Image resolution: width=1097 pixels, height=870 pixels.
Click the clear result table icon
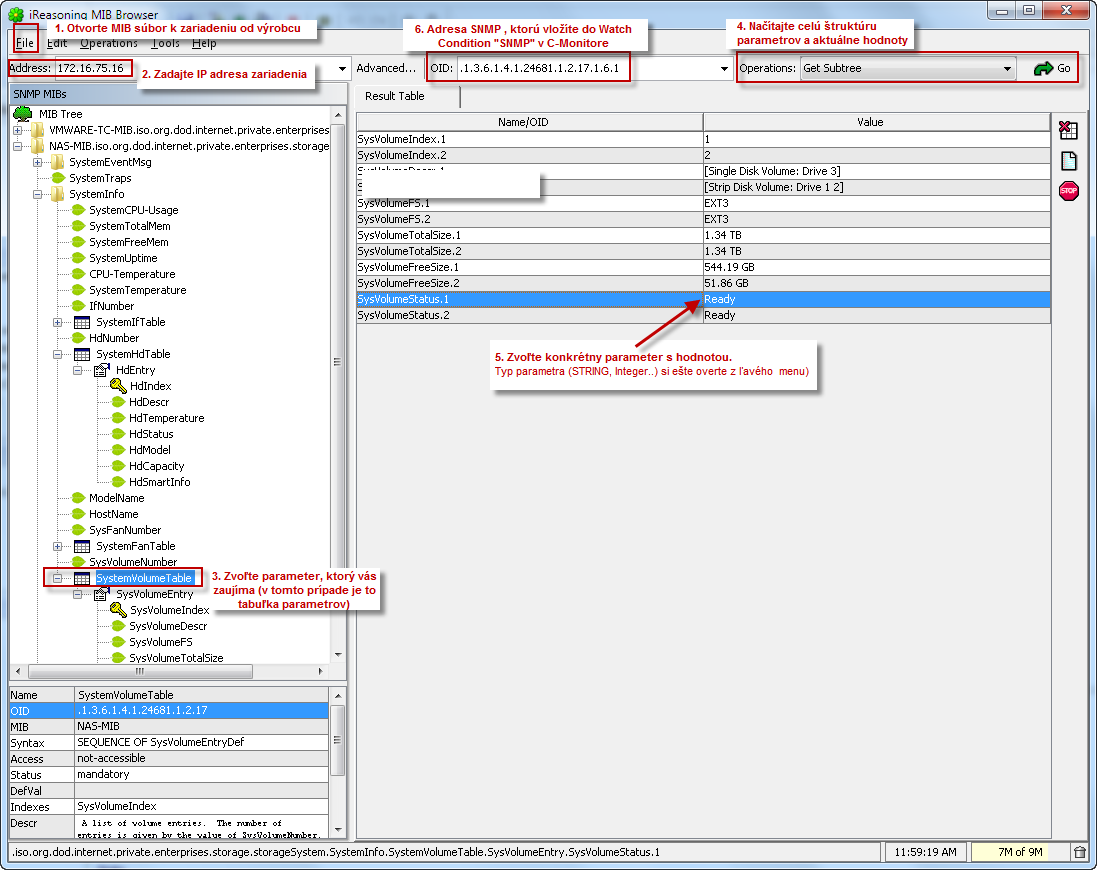tap(1068, 130)
